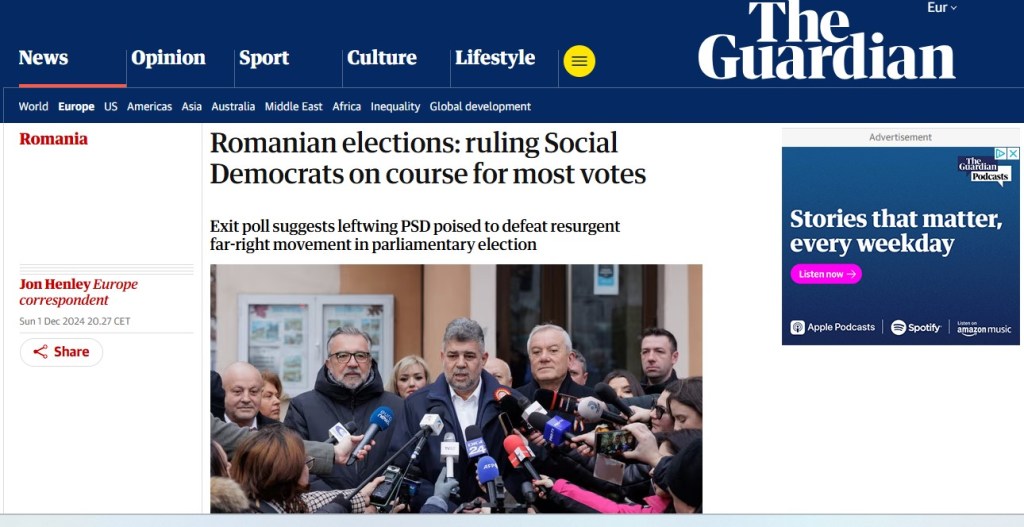Go to the Sport section
This screenshot has width=1024, height=527.
(264, 58)
